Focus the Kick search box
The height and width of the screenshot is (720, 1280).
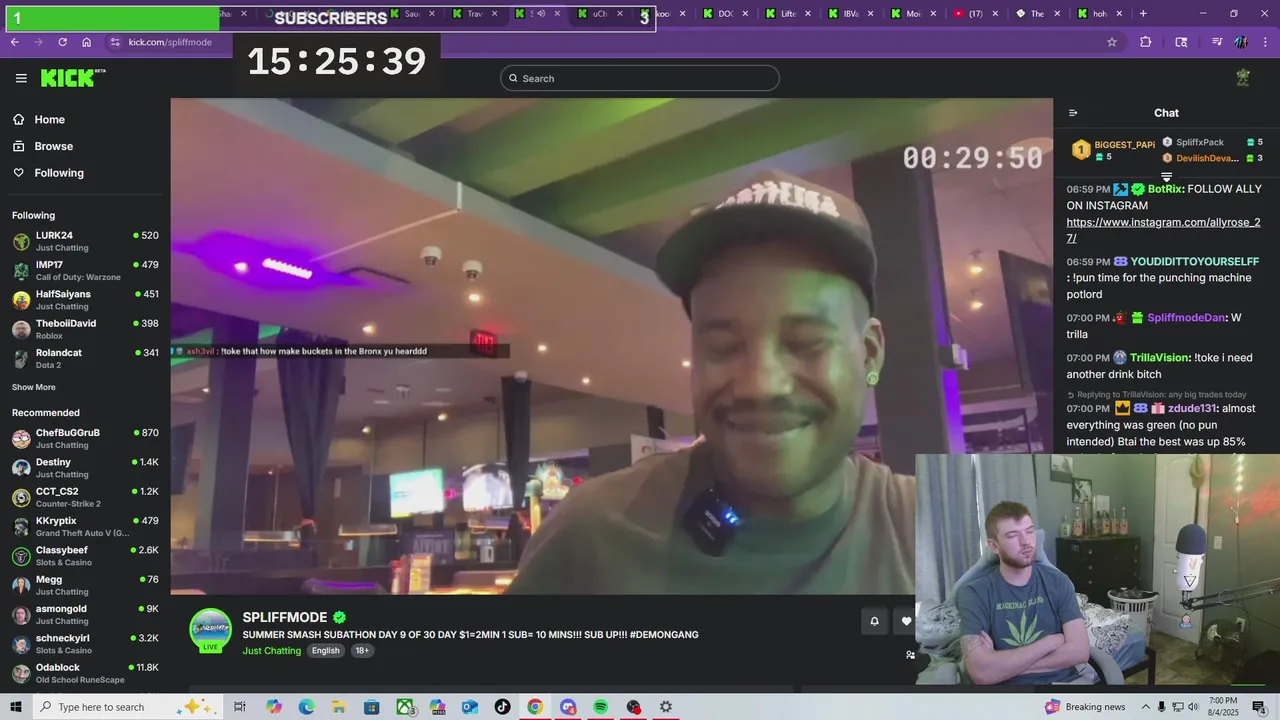(x=640, y=78)
